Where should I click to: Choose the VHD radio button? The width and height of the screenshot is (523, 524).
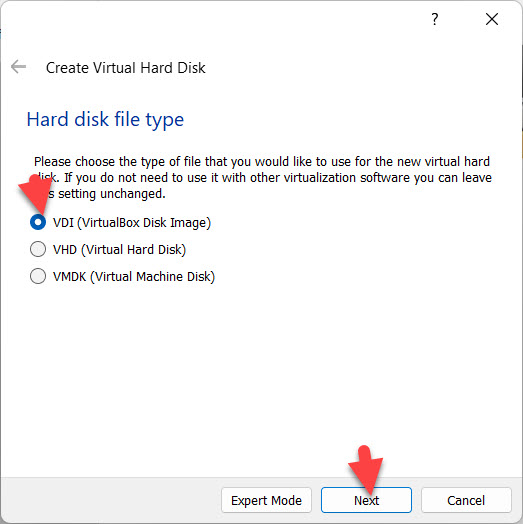[x=38, y=249]
